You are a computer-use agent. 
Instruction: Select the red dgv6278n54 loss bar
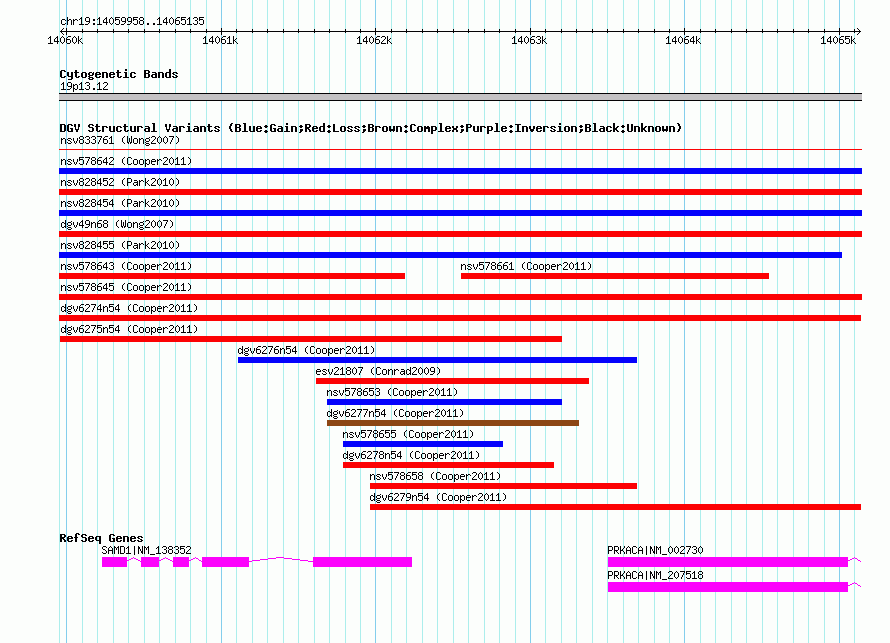448,465
